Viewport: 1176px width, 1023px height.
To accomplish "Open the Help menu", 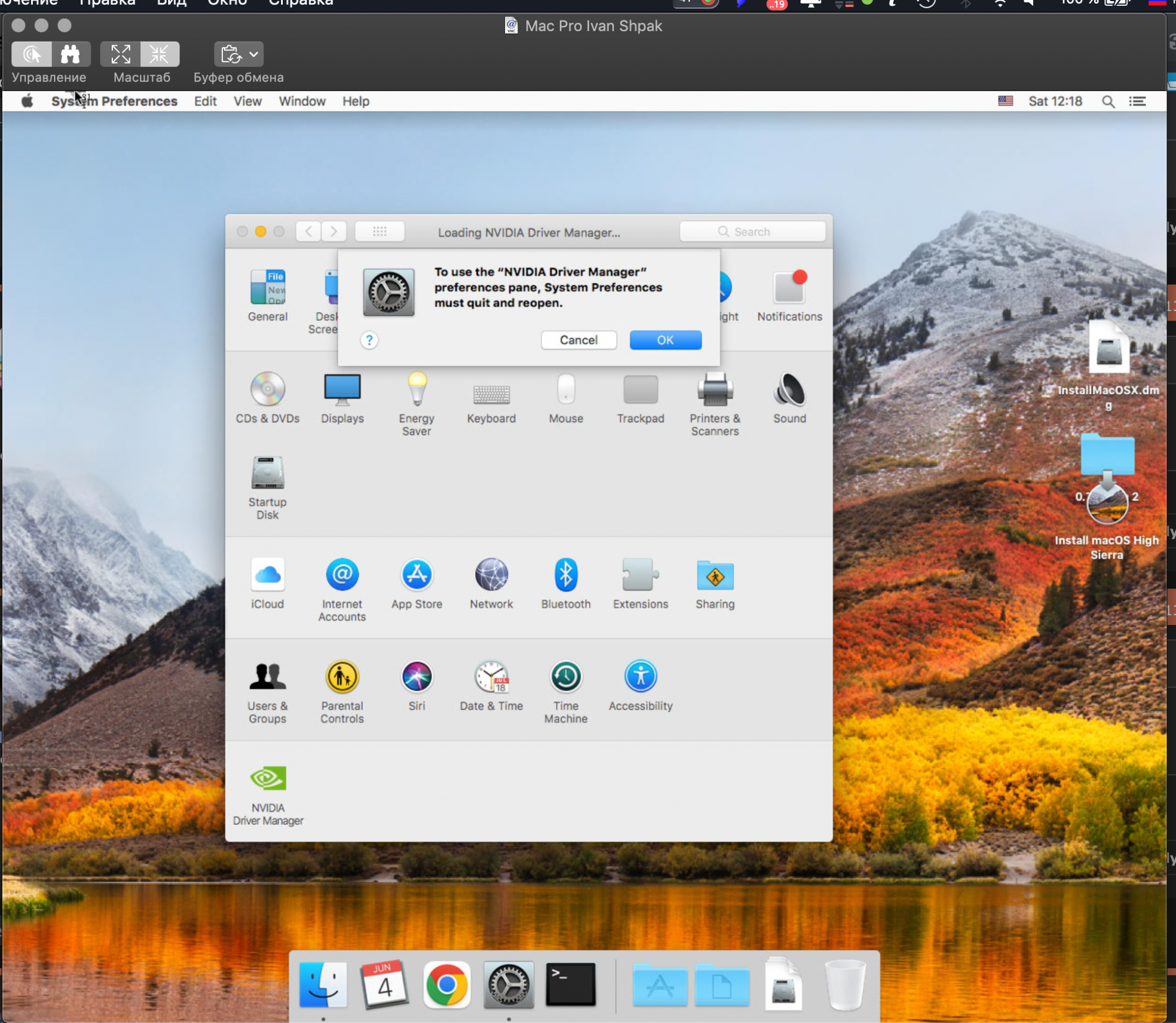I will point(356,101).
